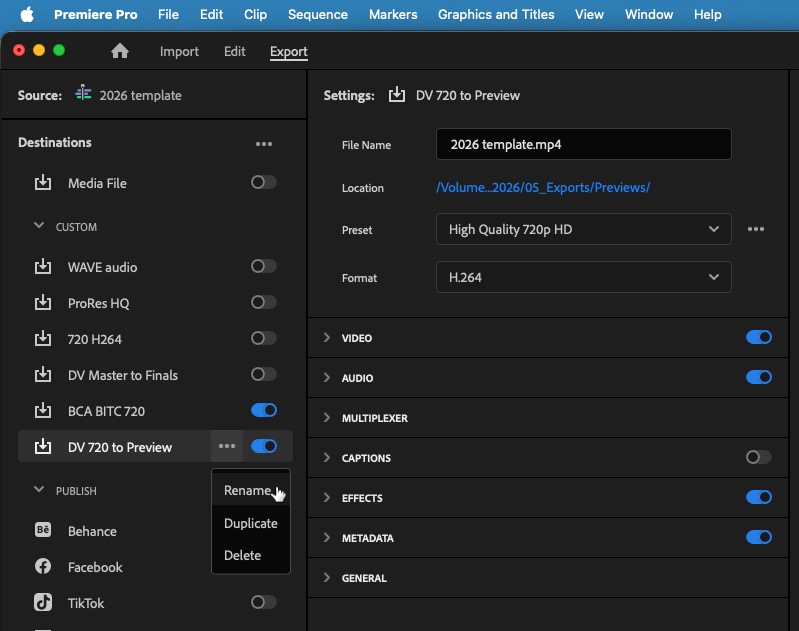Open the Apple menu
This screenshot has width=799, height=631.
(27, 14)
